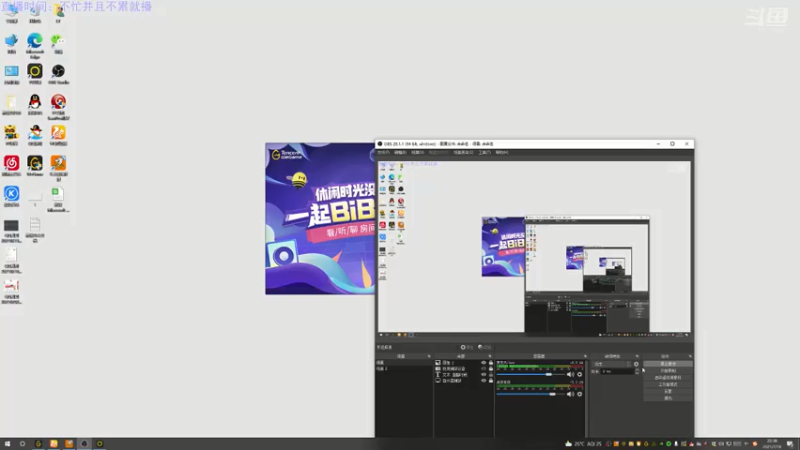This screenshot has height=450, width=800.
Task: Adjust the second mixer channel volume slider
Action: pos(531,394)
